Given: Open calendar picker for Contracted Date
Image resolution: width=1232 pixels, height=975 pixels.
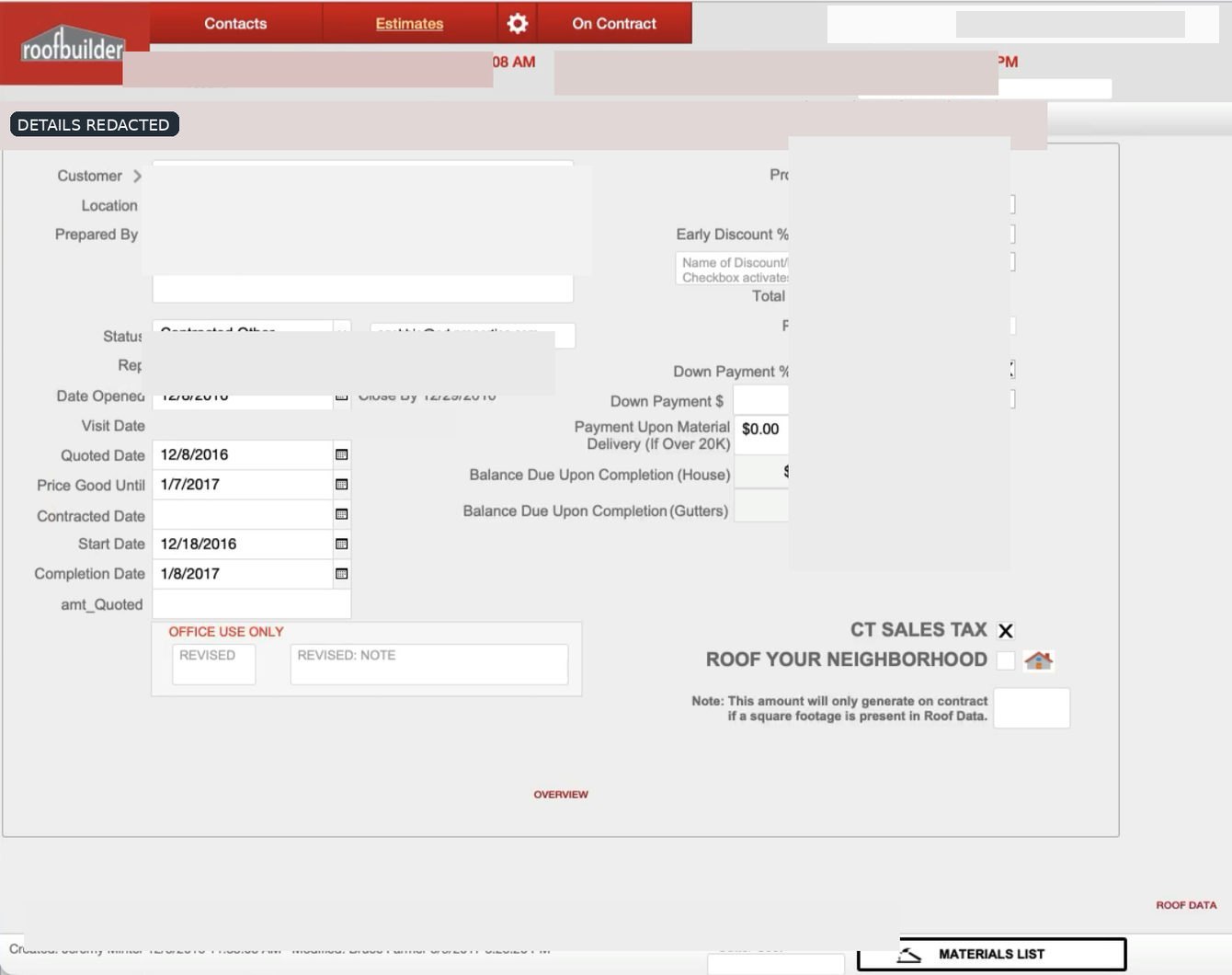Looking at the screenshot, I should pos(341,514).
